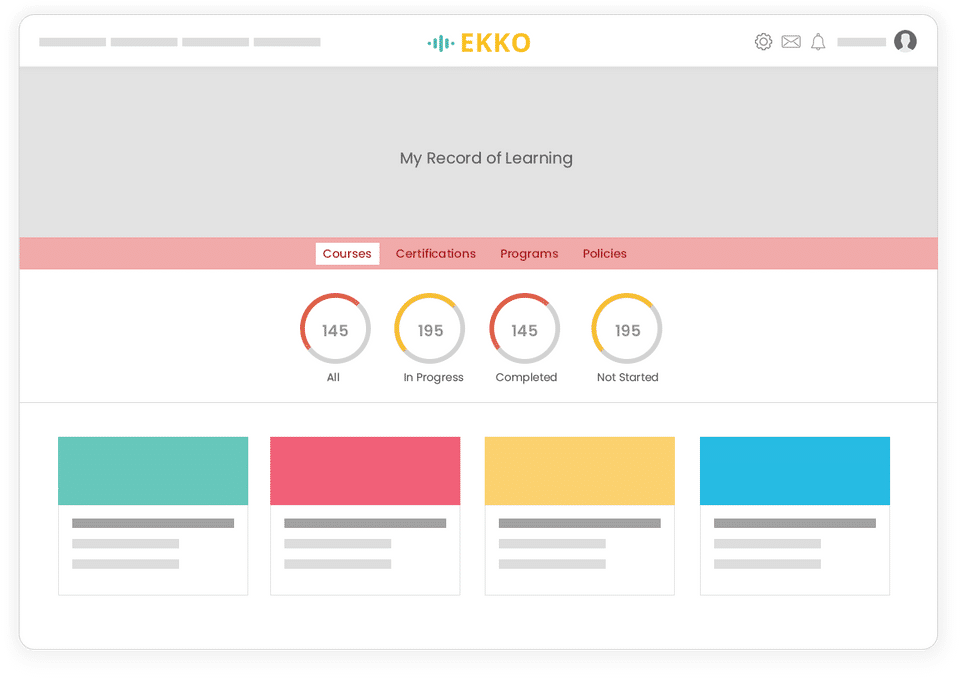Switch to the Certifications tab
Screen dimensions: 960x678
coord(435,254)
